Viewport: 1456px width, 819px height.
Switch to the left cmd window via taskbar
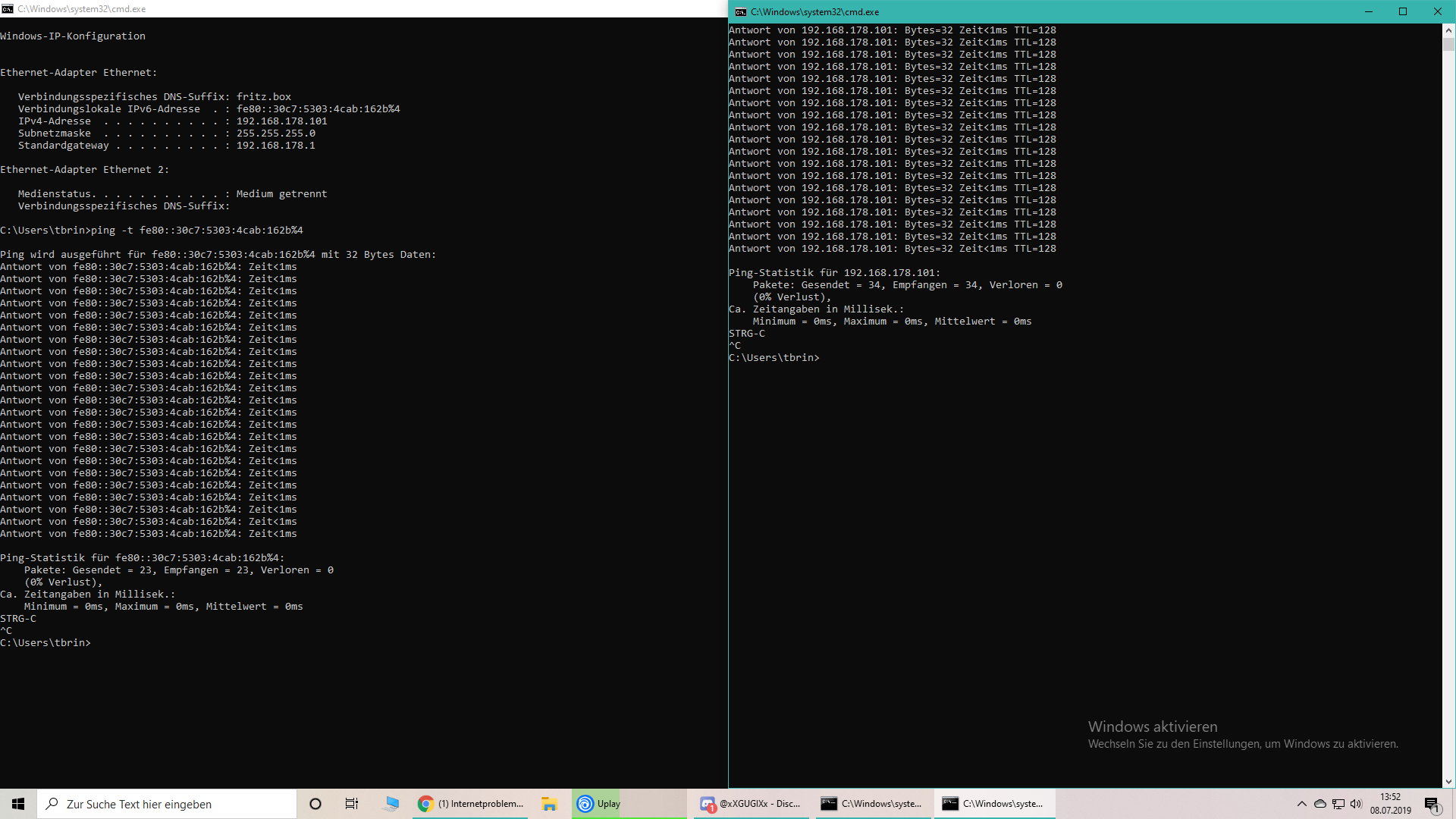pyautogui.click(x=872, y=803)
